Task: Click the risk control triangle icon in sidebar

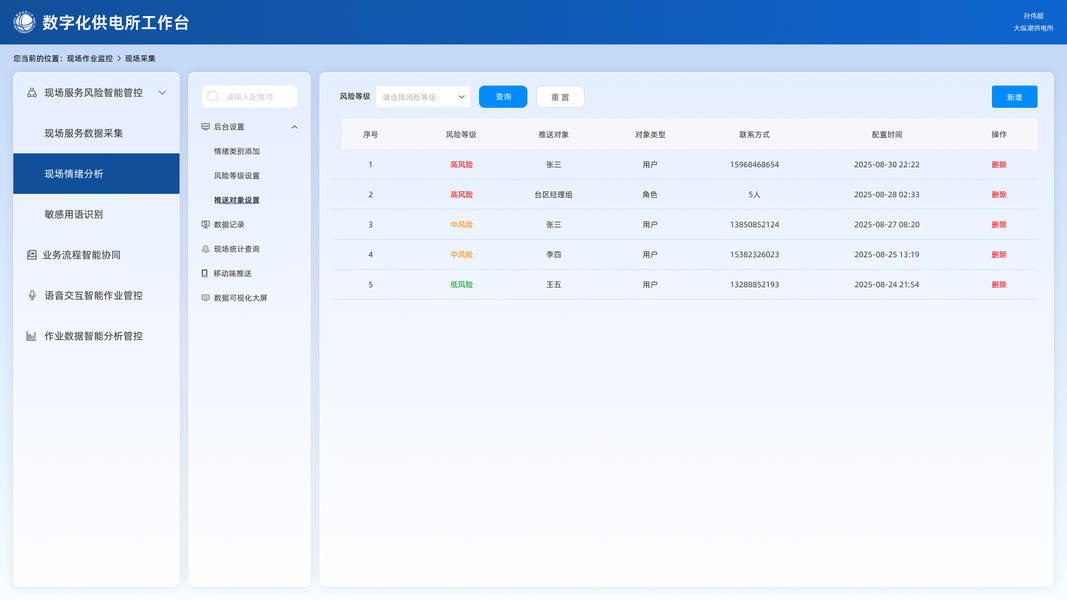Action: (x=31, y=93)
